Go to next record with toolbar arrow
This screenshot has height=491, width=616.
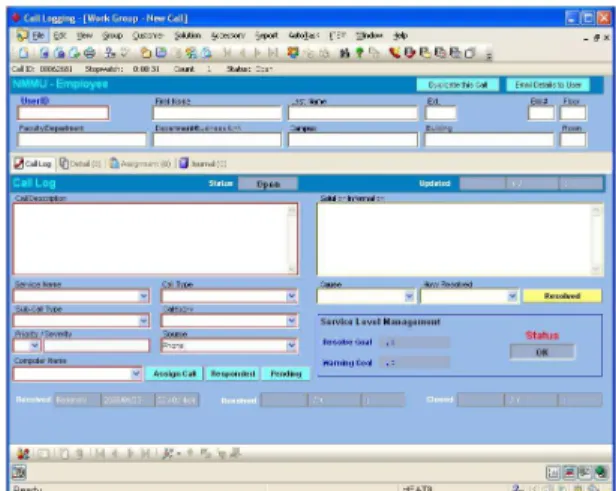pyautogui.click(x=257, y=53)
